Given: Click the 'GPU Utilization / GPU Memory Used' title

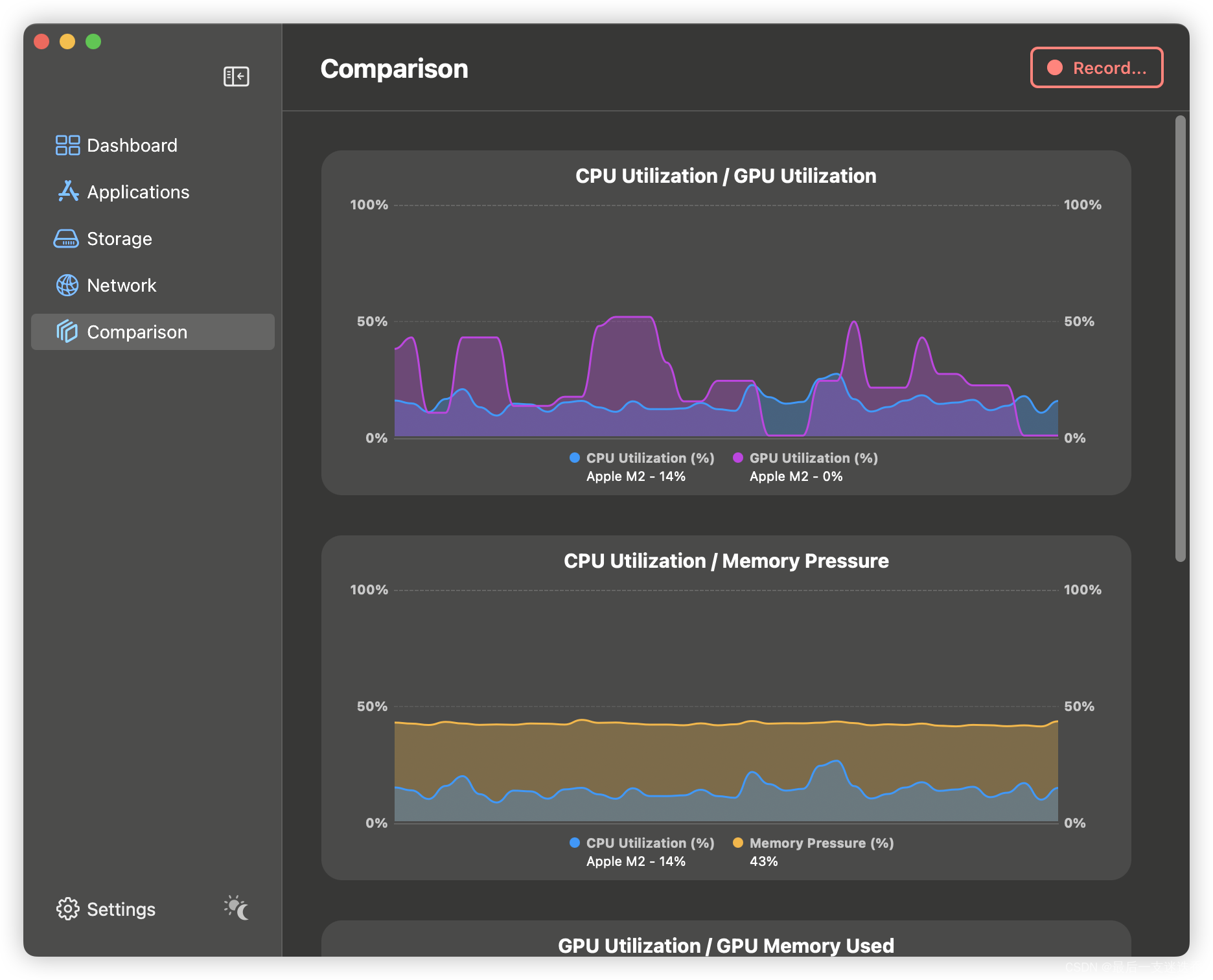Looking at the screenshot, I should 726,946.
